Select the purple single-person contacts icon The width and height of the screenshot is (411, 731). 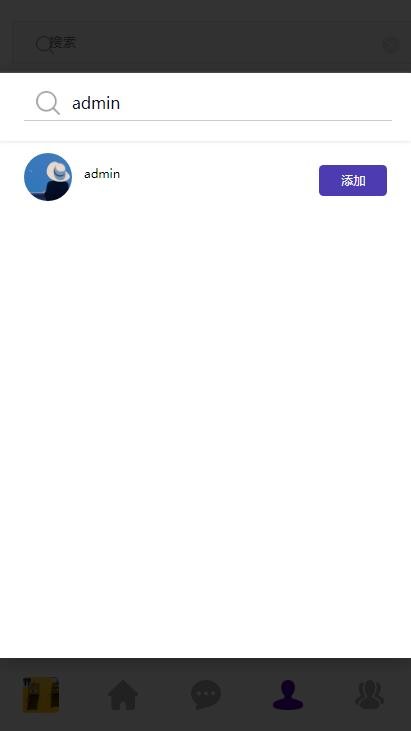point(288,695)
